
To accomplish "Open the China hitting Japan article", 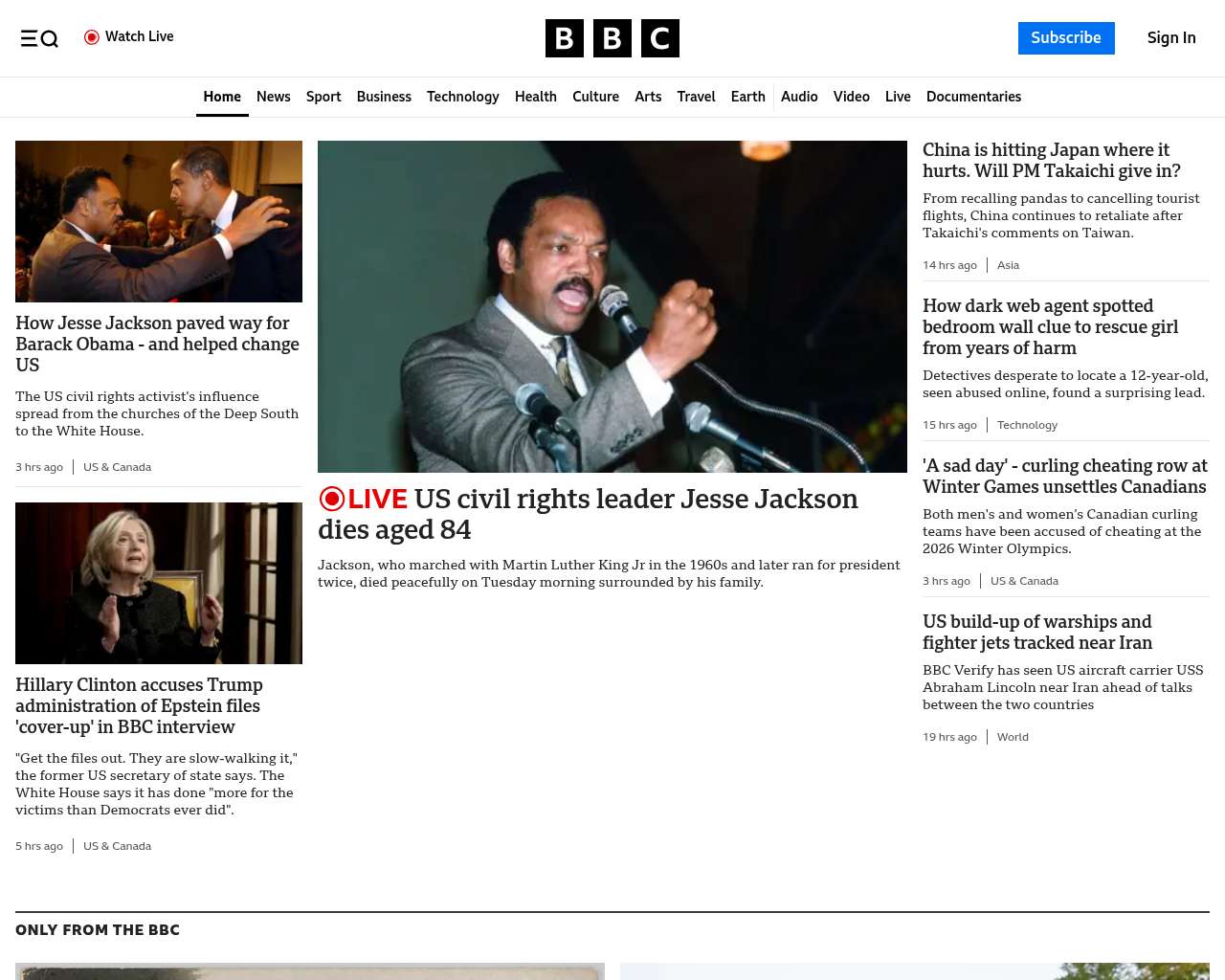I will tap(1051, 161).
